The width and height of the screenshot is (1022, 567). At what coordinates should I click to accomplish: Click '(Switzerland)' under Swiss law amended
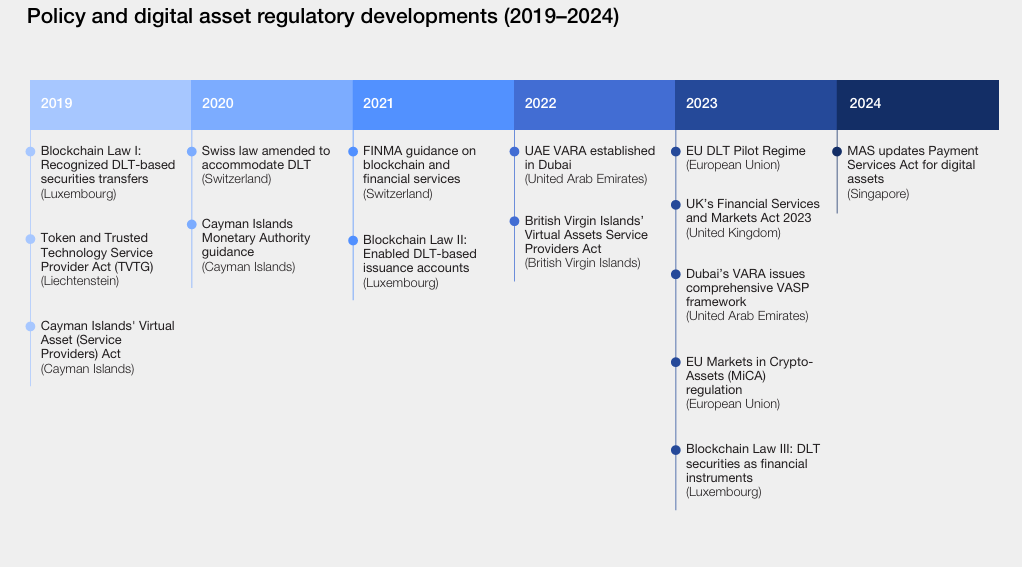point(237,179)
